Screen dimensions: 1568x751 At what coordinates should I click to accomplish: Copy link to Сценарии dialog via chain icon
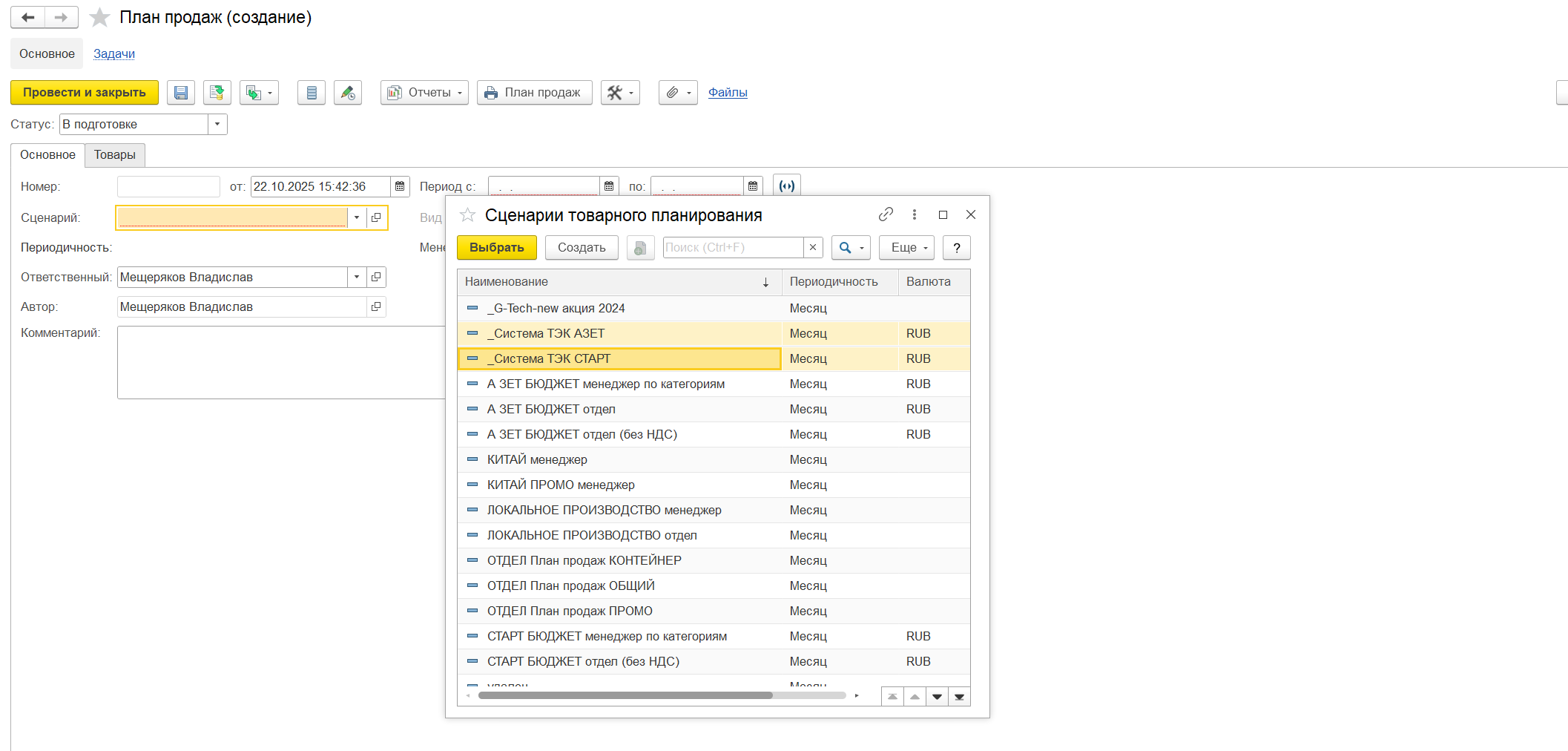pyautogui.click(x=886, y=214)
